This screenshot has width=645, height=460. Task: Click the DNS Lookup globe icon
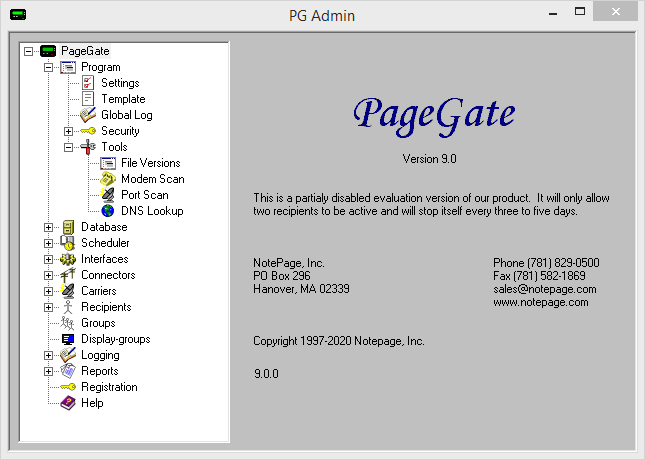click(108, 211)
